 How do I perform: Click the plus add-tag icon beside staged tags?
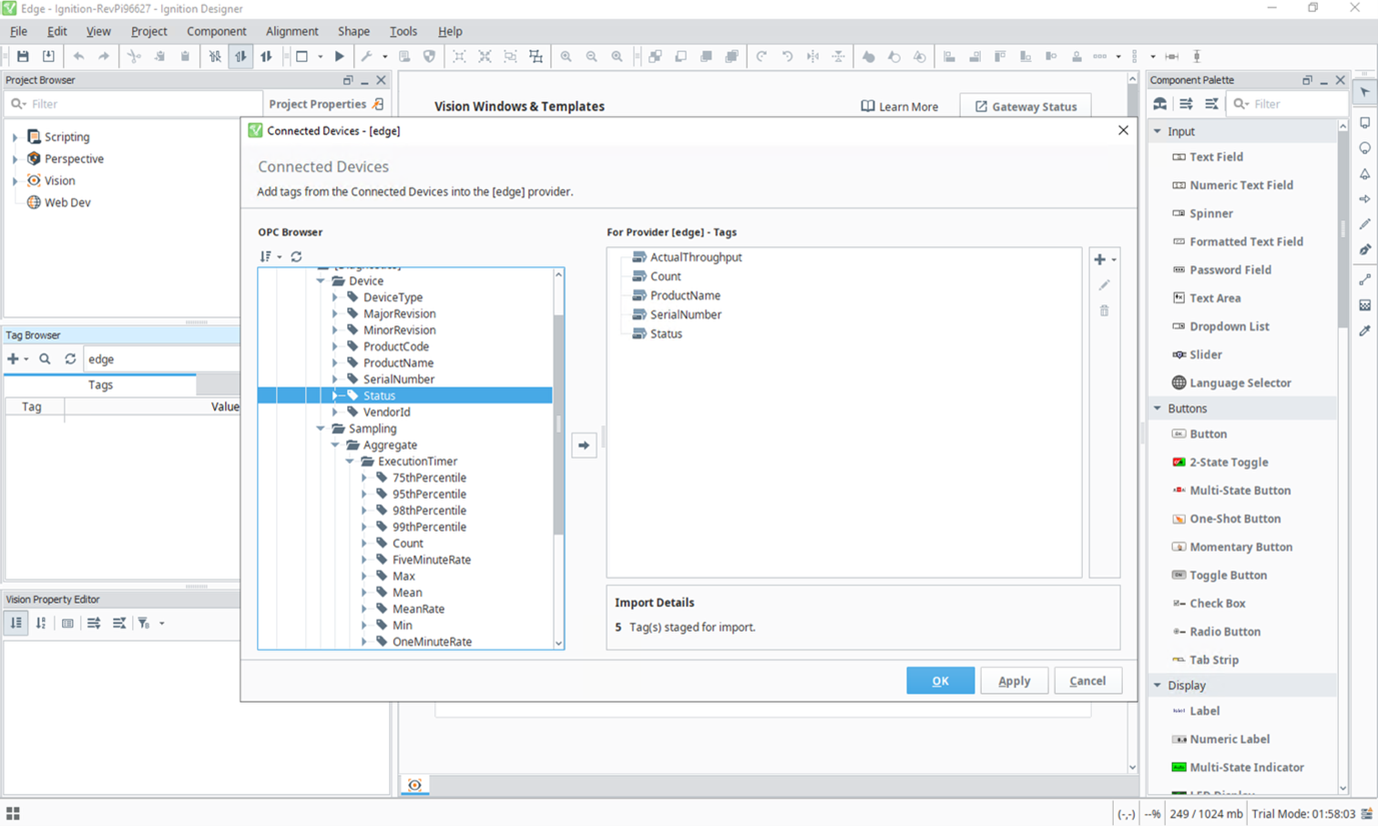(x=1100, y=259)
